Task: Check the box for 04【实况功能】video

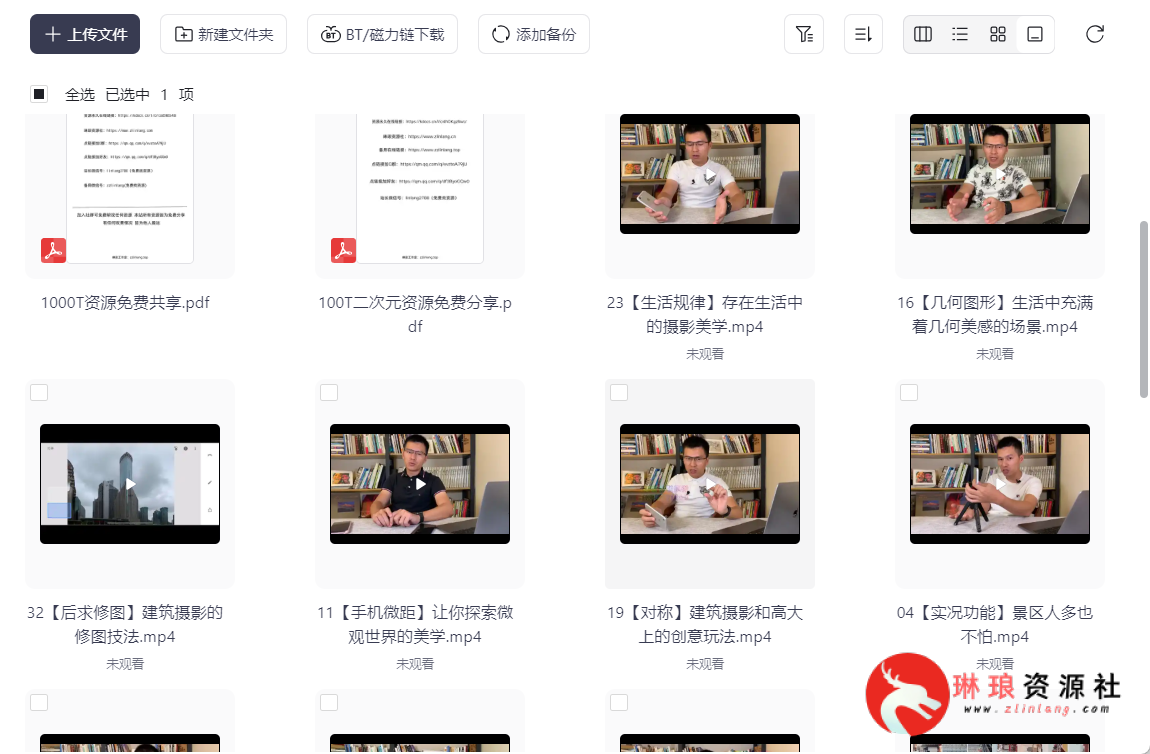Action: click(x=909, y=392)
